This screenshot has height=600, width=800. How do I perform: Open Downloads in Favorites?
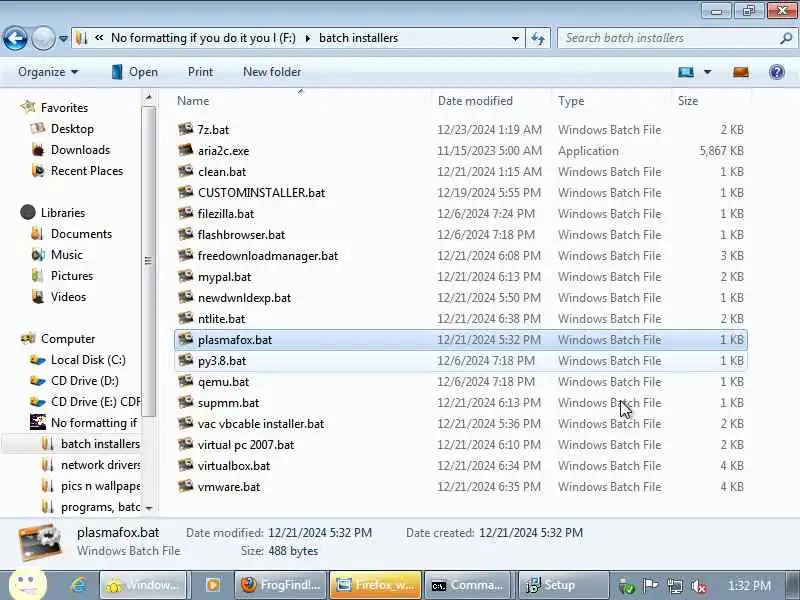click(x=80, y=149)
